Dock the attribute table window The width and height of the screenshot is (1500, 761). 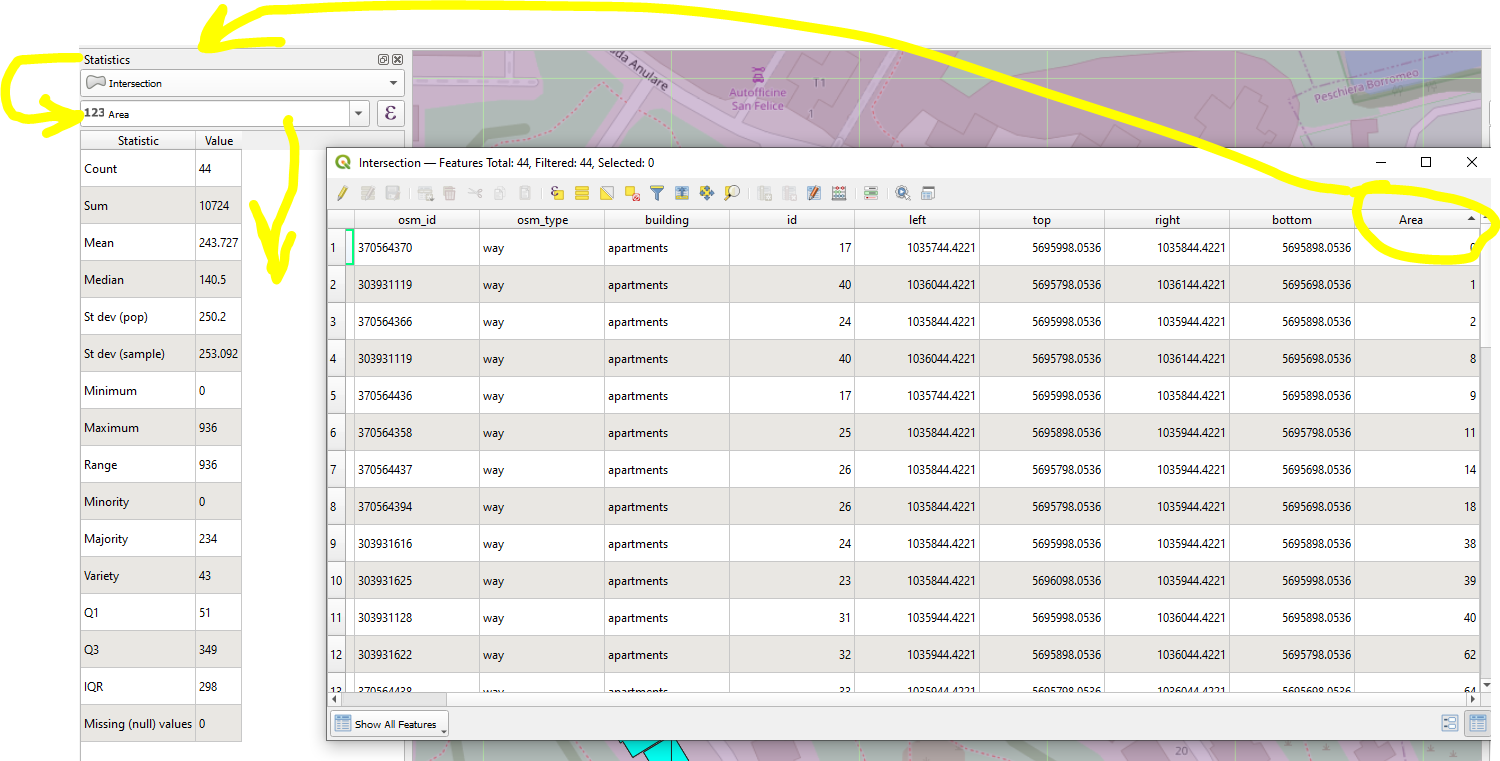pyautogui.click(x=927, y=193)
